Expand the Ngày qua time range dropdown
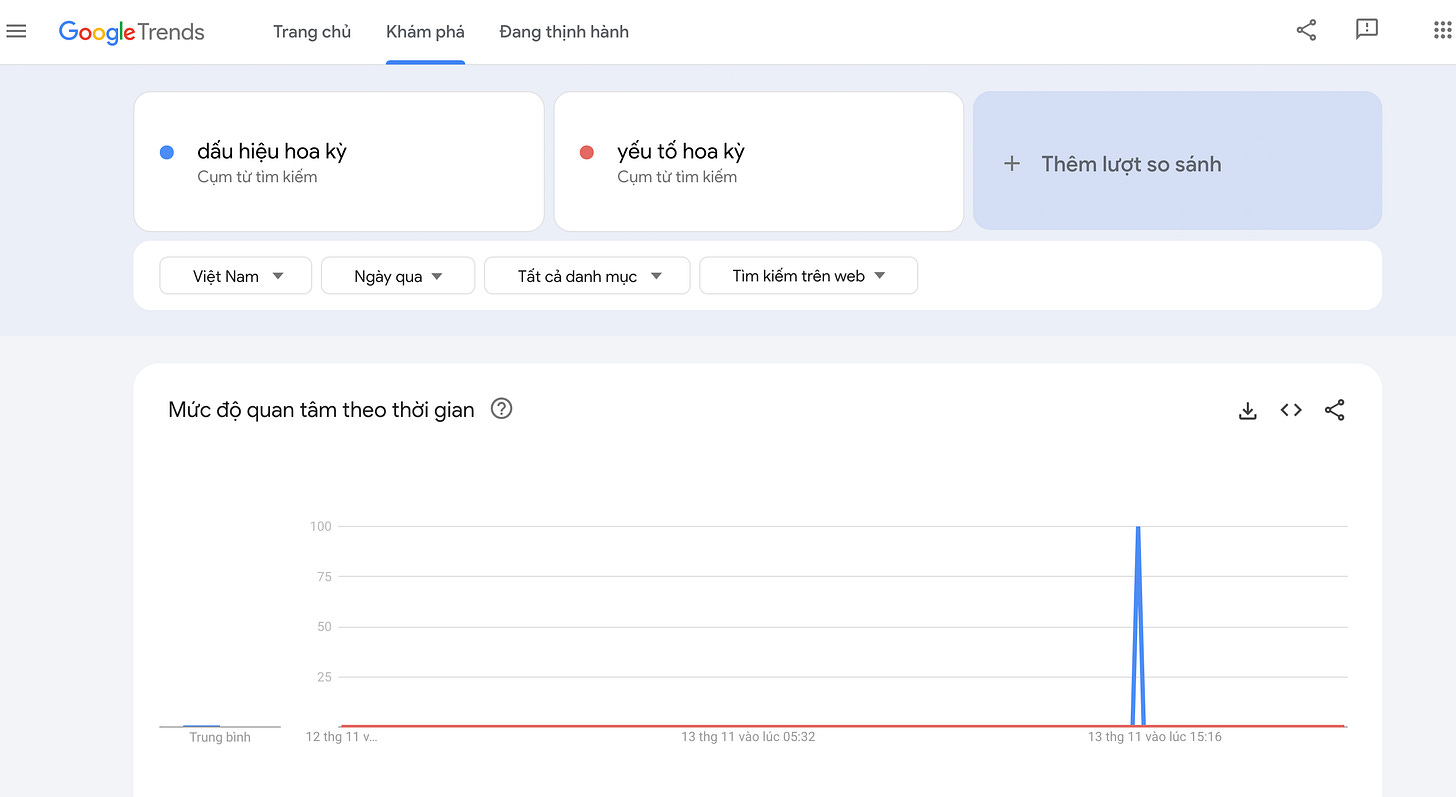This screenshot has width=1456, height=797. 398,276
